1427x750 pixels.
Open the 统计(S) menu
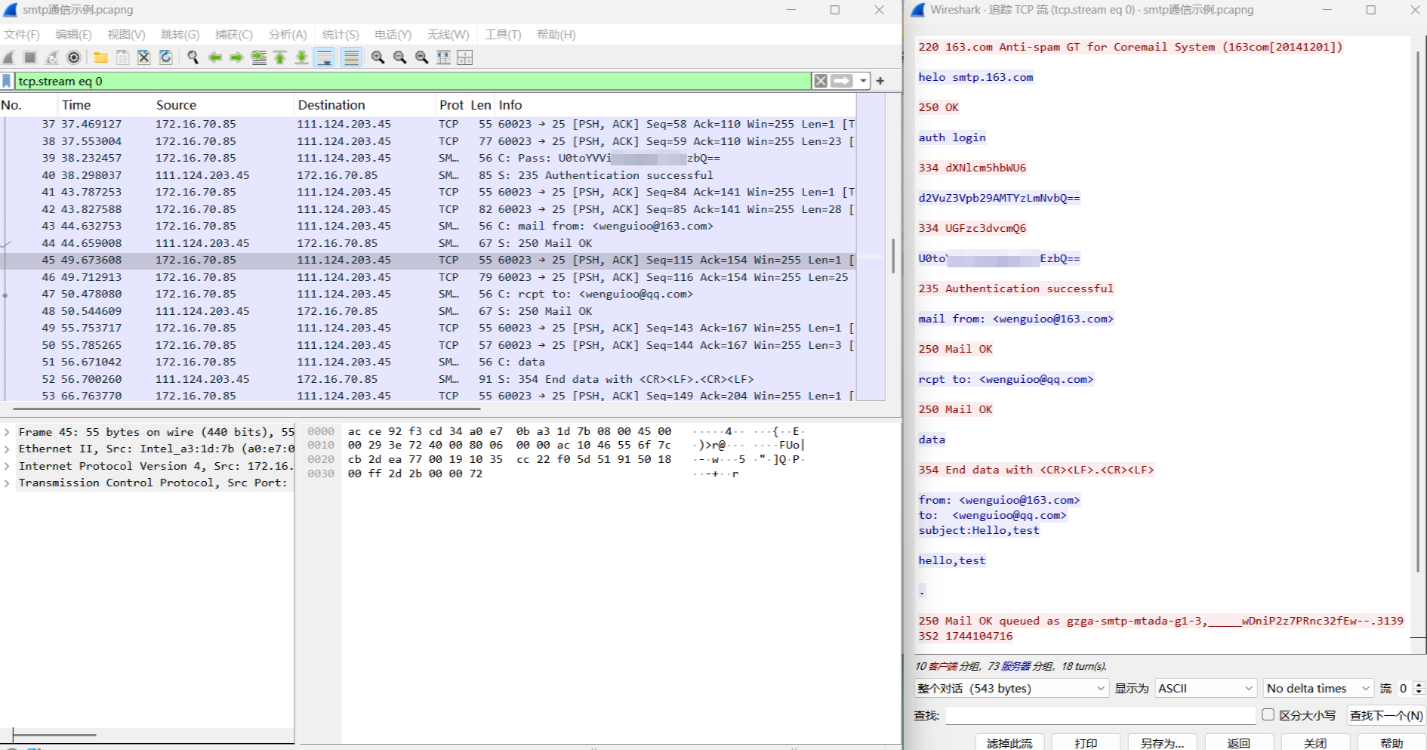click(341, 35)
